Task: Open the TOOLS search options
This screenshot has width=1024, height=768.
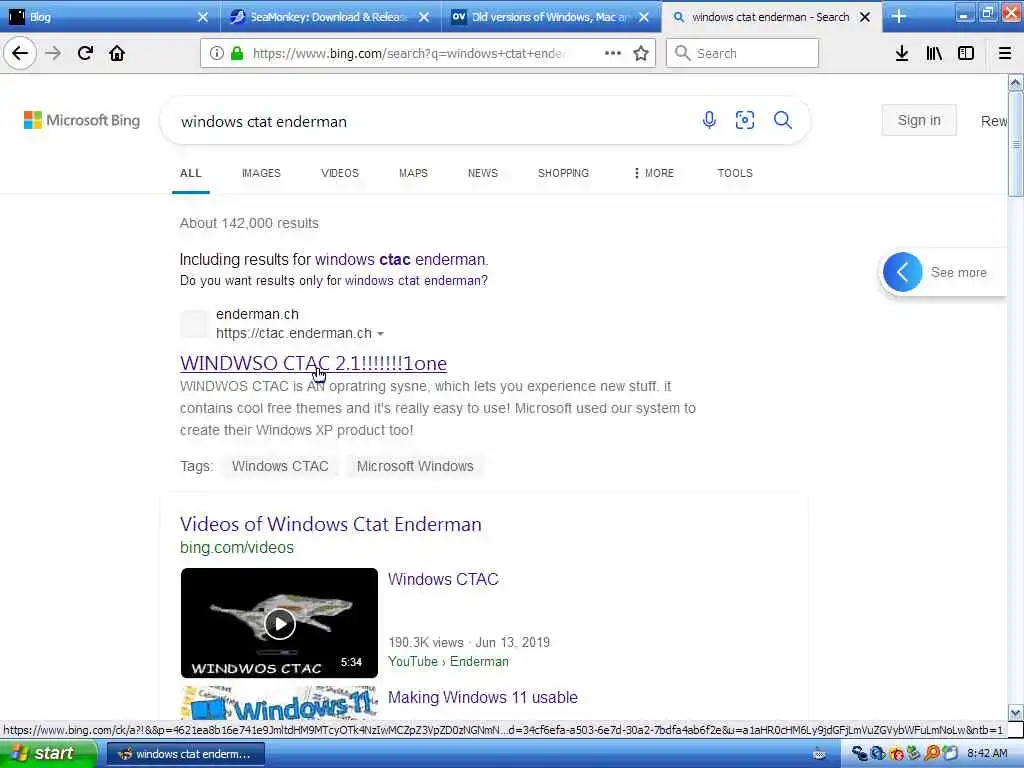Action: (735, 173)
